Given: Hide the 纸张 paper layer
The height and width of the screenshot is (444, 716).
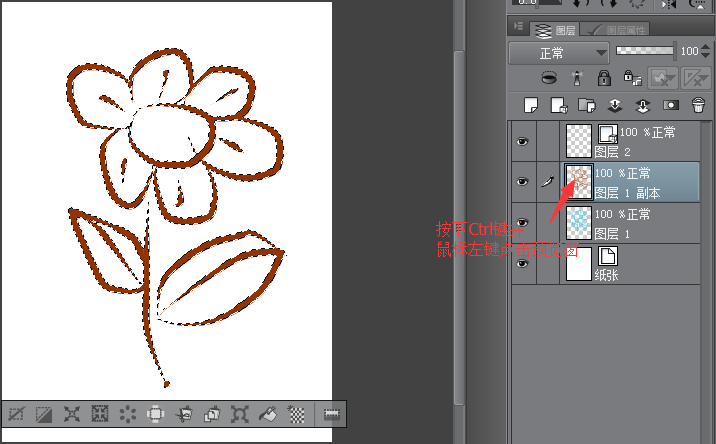Looking at the screenshot, I should (521, 264).
